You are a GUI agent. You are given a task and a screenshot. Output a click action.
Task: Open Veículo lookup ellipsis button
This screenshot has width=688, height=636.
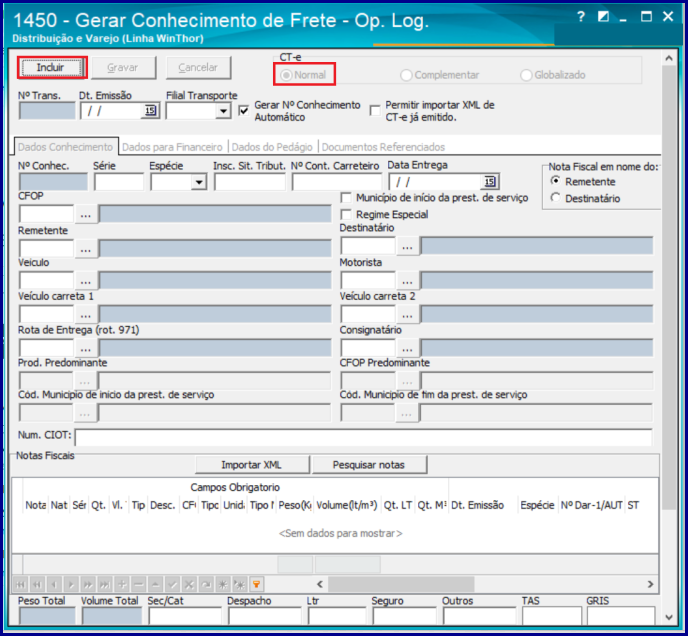coord(86,280)
